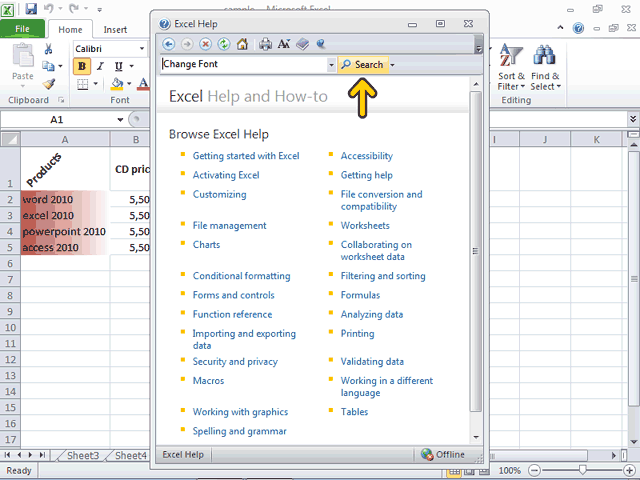Image resolution: width=640 pixels, height=480 pixels.
Task: Go to first sheet navigation arrow
Action: pos(7,455)
